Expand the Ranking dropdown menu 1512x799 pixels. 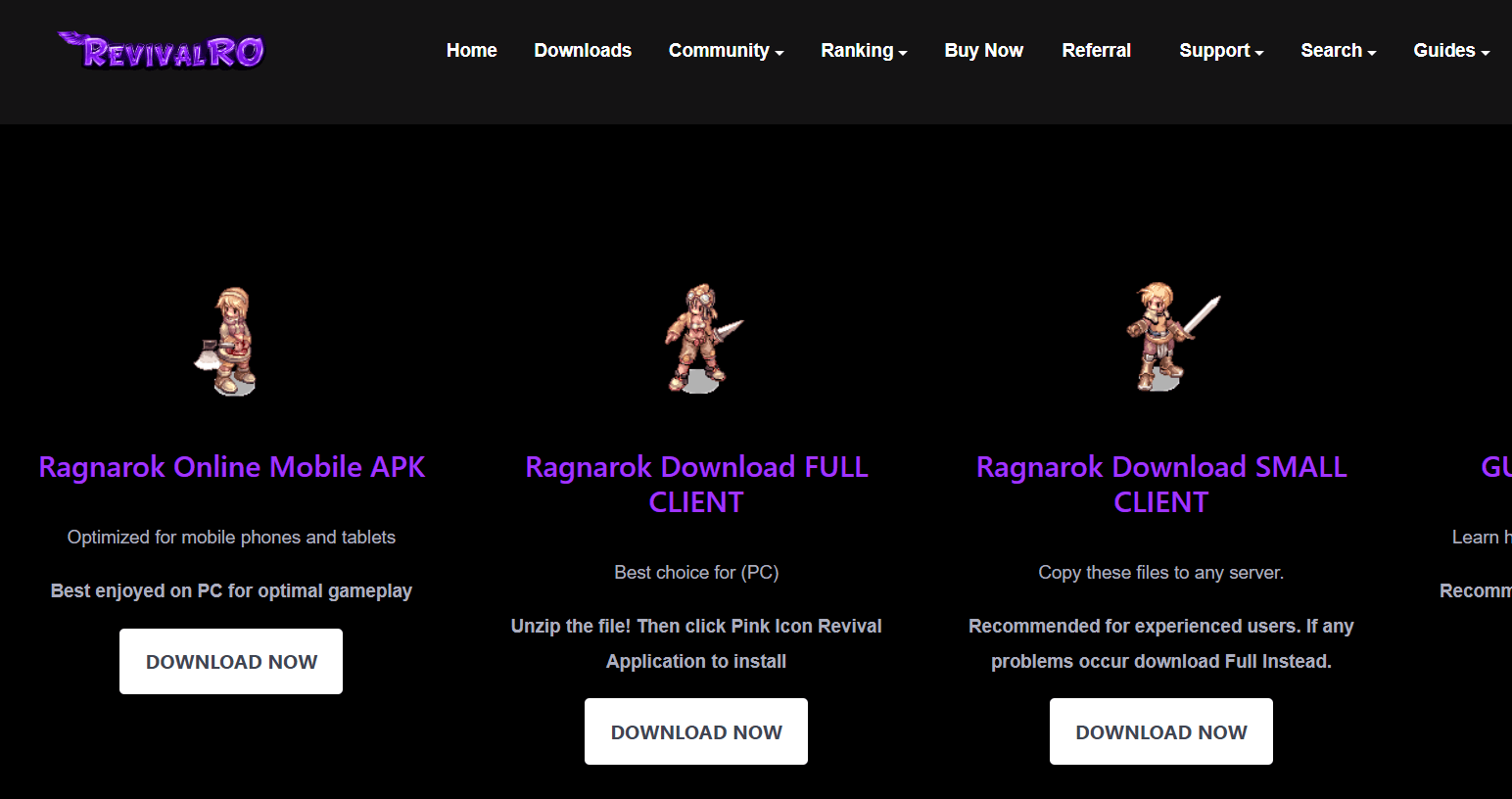click(x=864, y=51)
